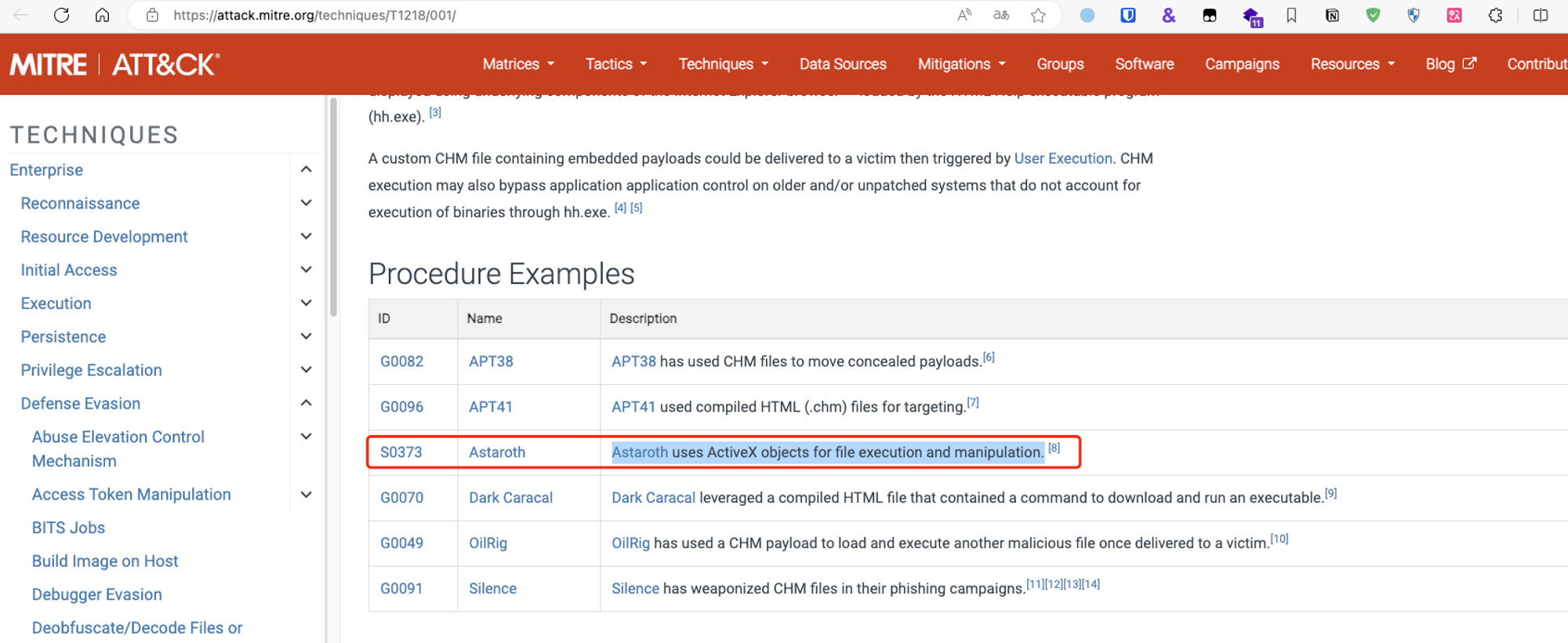Open the Bitwarden extension icon

tap(1127, 15)
